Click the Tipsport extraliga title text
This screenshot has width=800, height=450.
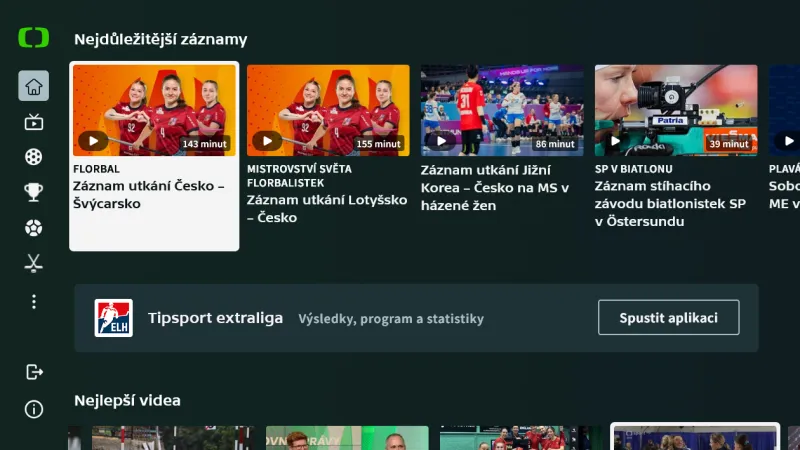(x=215, y=318)
